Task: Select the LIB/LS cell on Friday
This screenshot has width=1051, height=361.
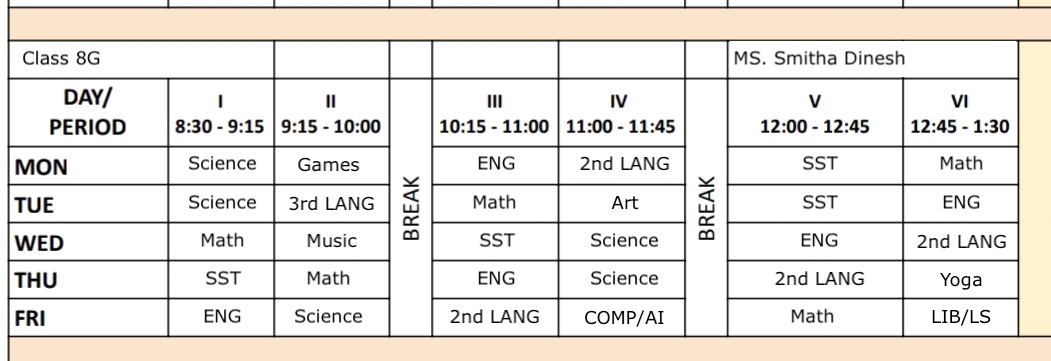Action: point(961,317)
